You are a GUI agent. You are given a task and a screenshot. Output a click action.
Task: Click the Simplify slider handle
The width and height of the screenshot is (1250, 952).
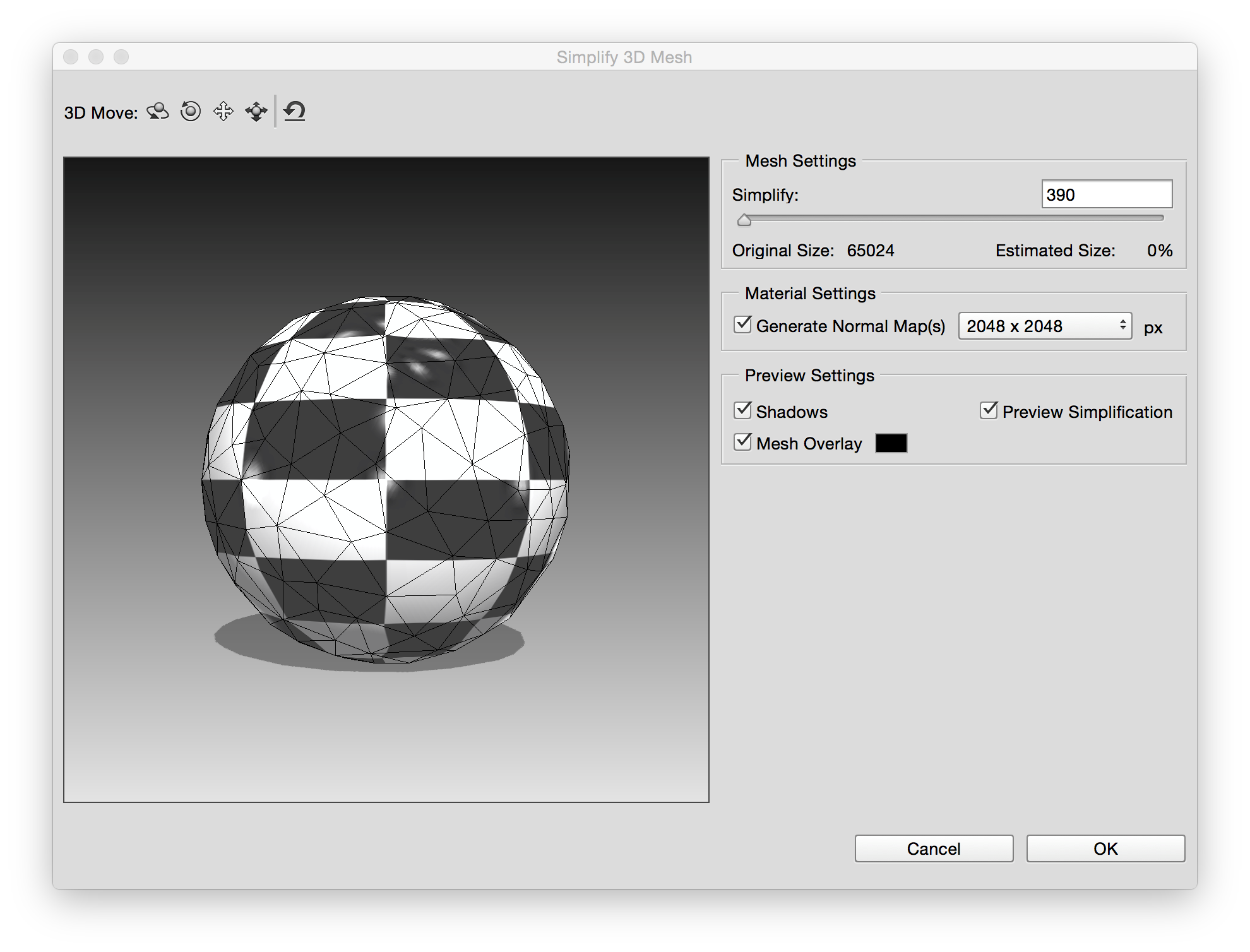[x=744, y=220]
